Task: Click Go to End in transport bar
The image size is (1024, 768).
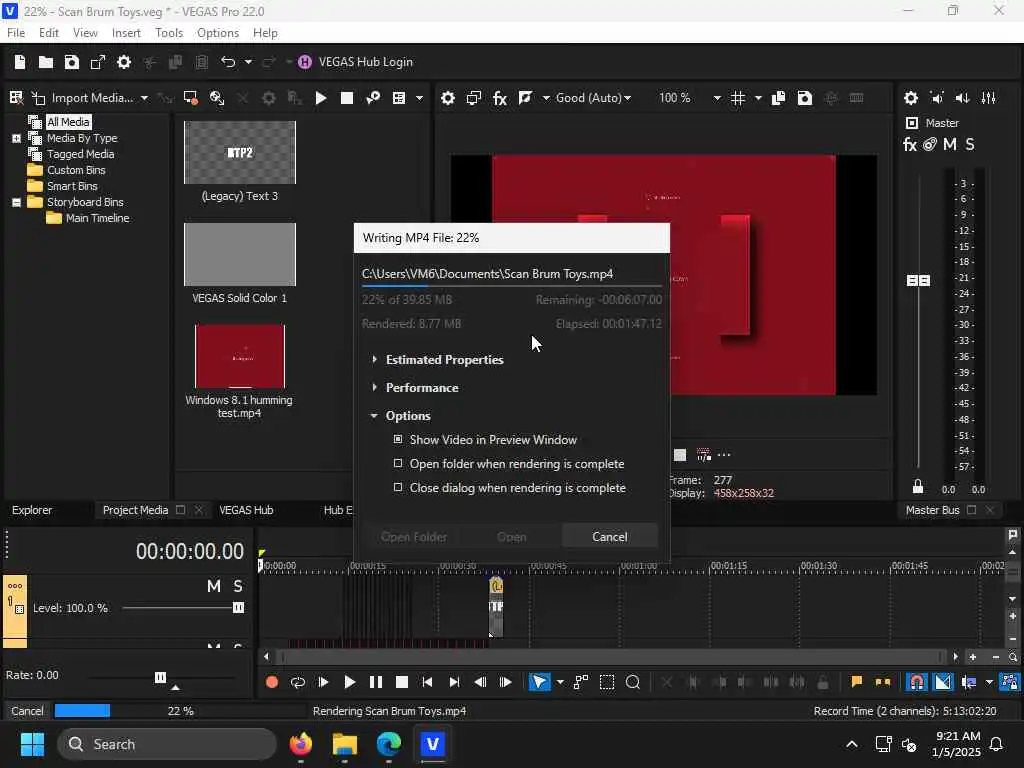Action: pyautogui.click(x=454, y=682)
